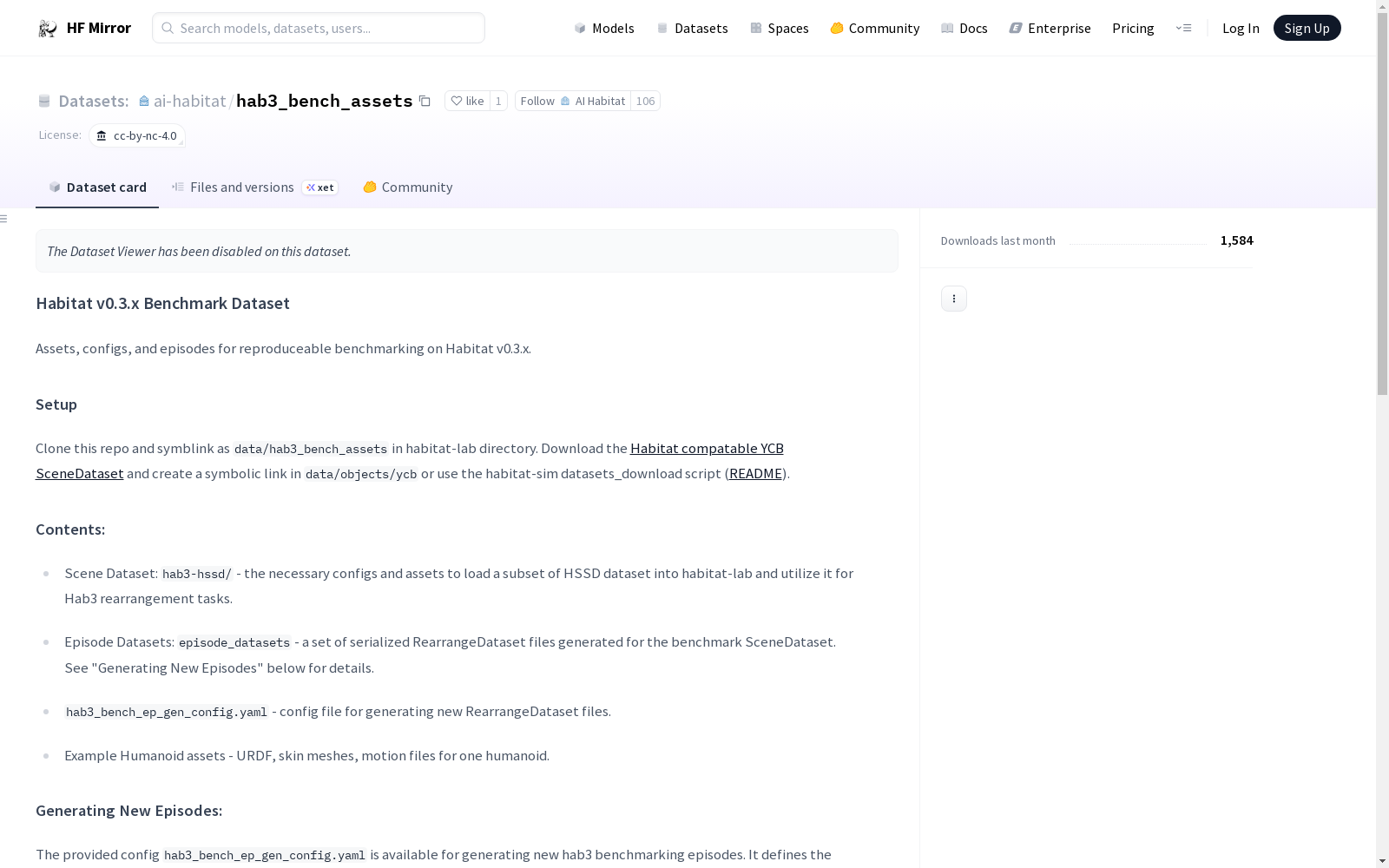1389x868 pixels.
Task: Click the 'Setup' heading
Action: click(56, 404)
